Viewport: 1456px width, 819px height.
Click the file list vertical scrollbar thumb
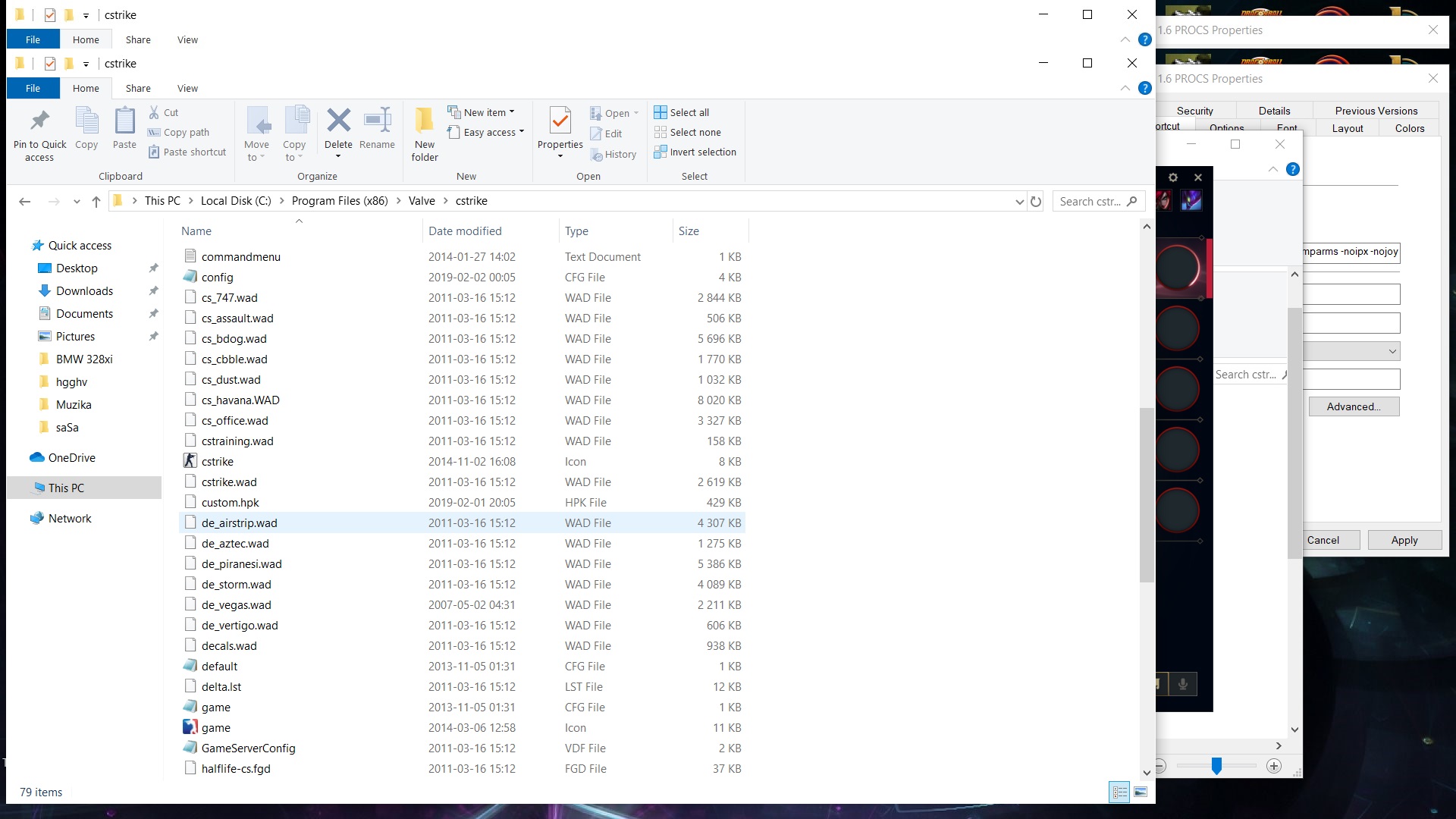coord(1147,495)
